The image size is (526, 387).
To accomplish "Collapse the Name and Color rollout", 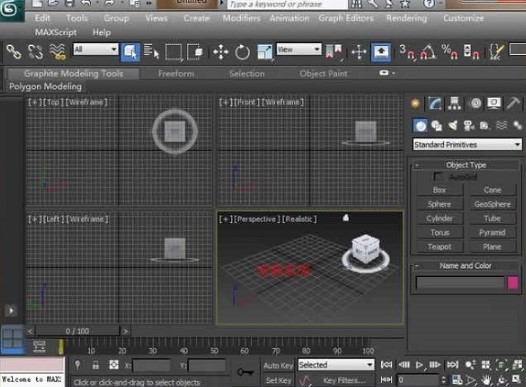I will 466,266.
